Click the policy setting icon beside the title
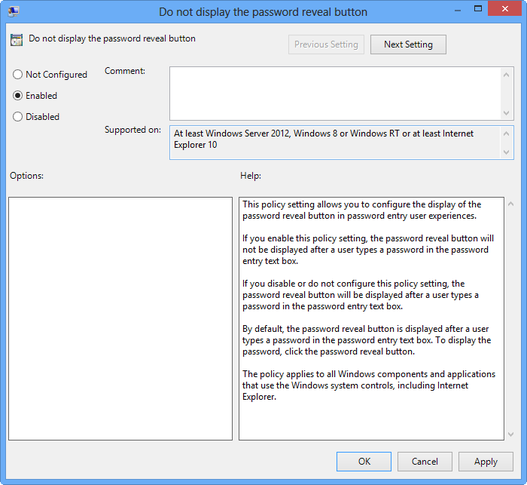 click(x=16, y=40)
